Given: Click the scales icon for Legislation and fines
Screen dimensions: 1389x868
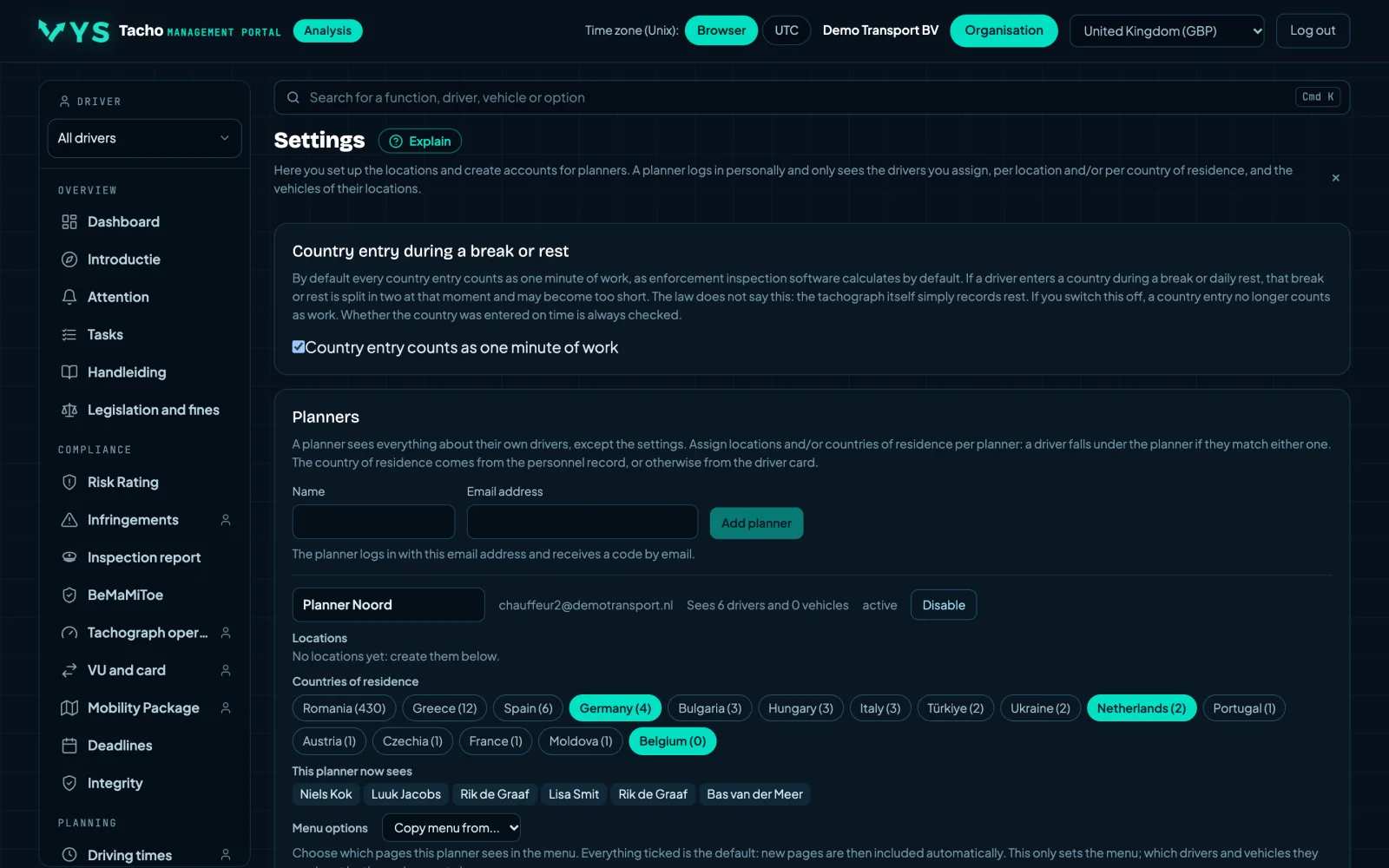Looking at the screenshot, I should [x=69, y=410].
